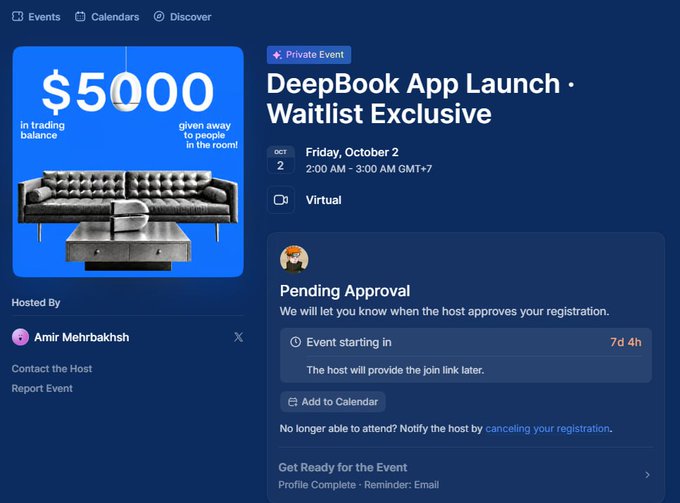Image resolution: width=680 pixels, height=503 pixels.
Task: Click the calendar icon in Add to Calendar
Action: pos(293,402)
